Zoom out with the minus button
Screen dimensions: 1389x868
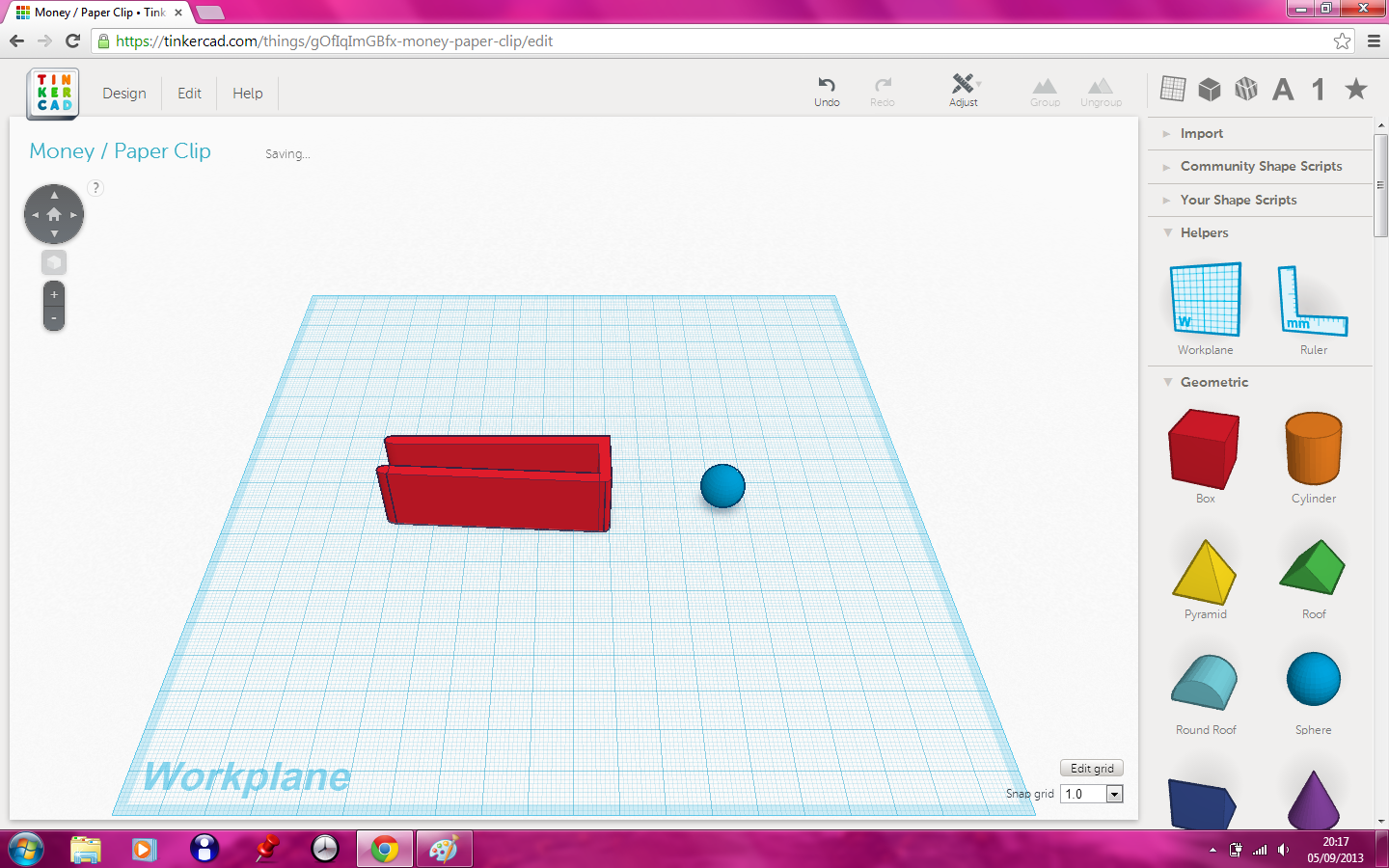click(x=54, y=318)
